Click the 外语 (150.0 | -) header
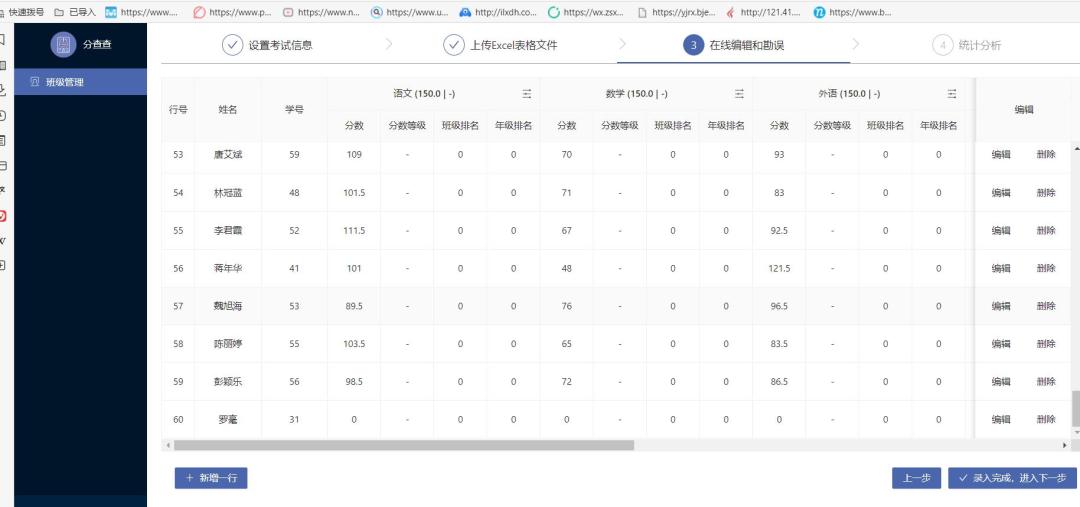 tap(849, 94)
